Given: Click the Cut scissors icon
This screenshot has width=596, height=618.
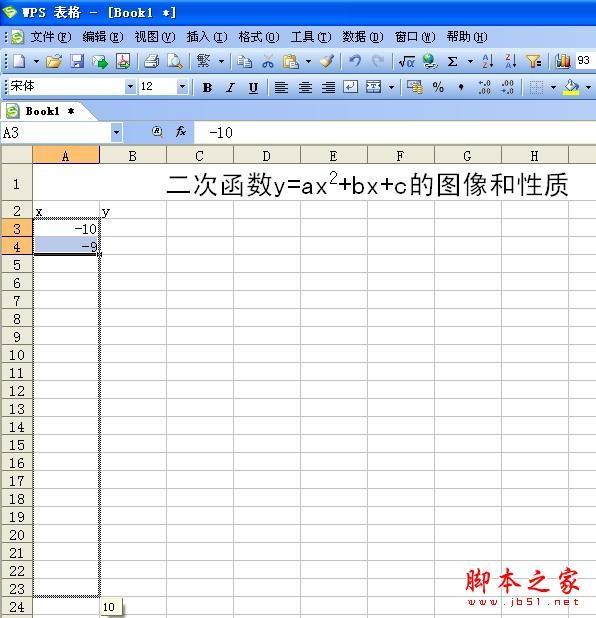Looking at the screenshot, I should pos(268,61).
